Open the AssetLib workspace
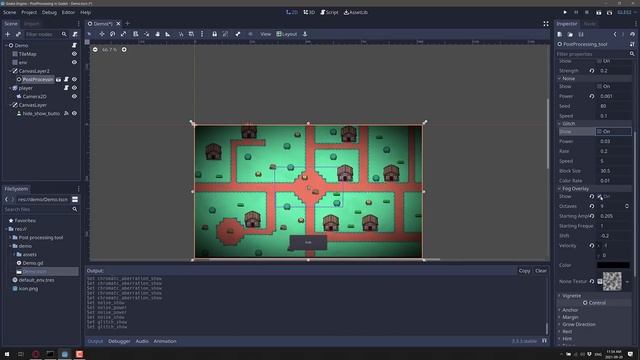 356,13
